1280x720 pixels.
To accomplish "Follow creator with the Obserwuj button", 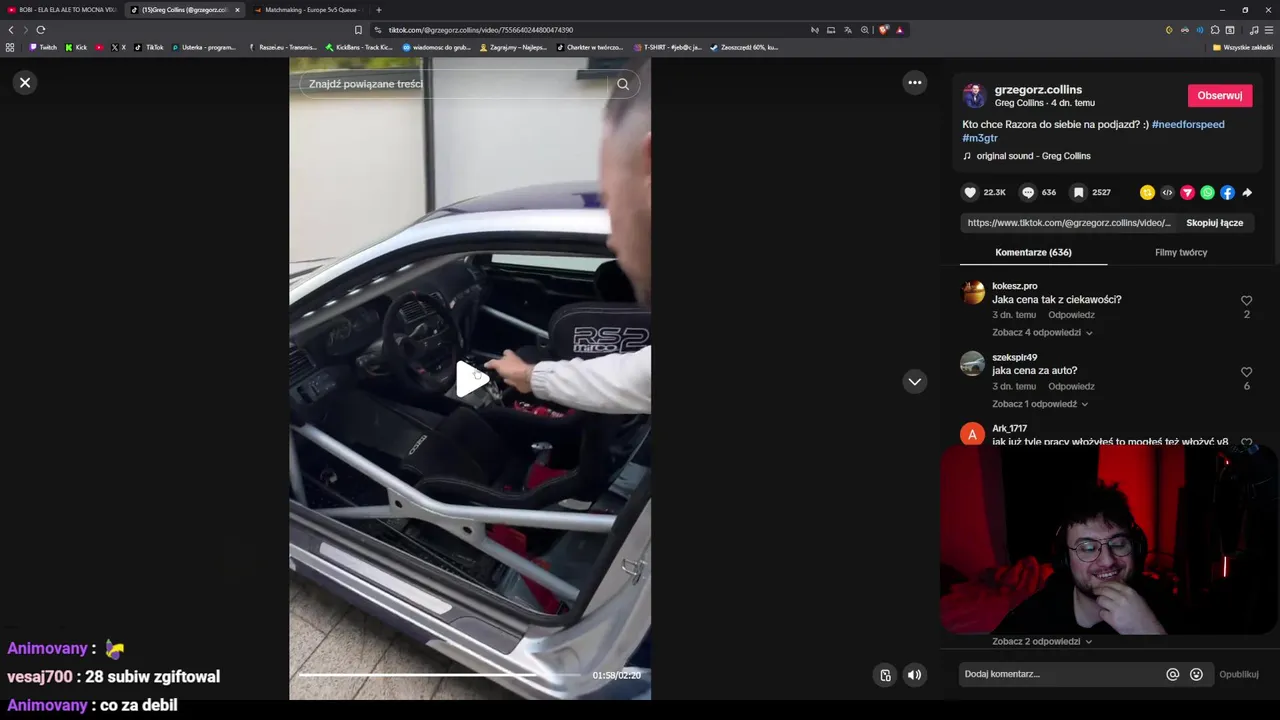I will [x=1219, y=96].
